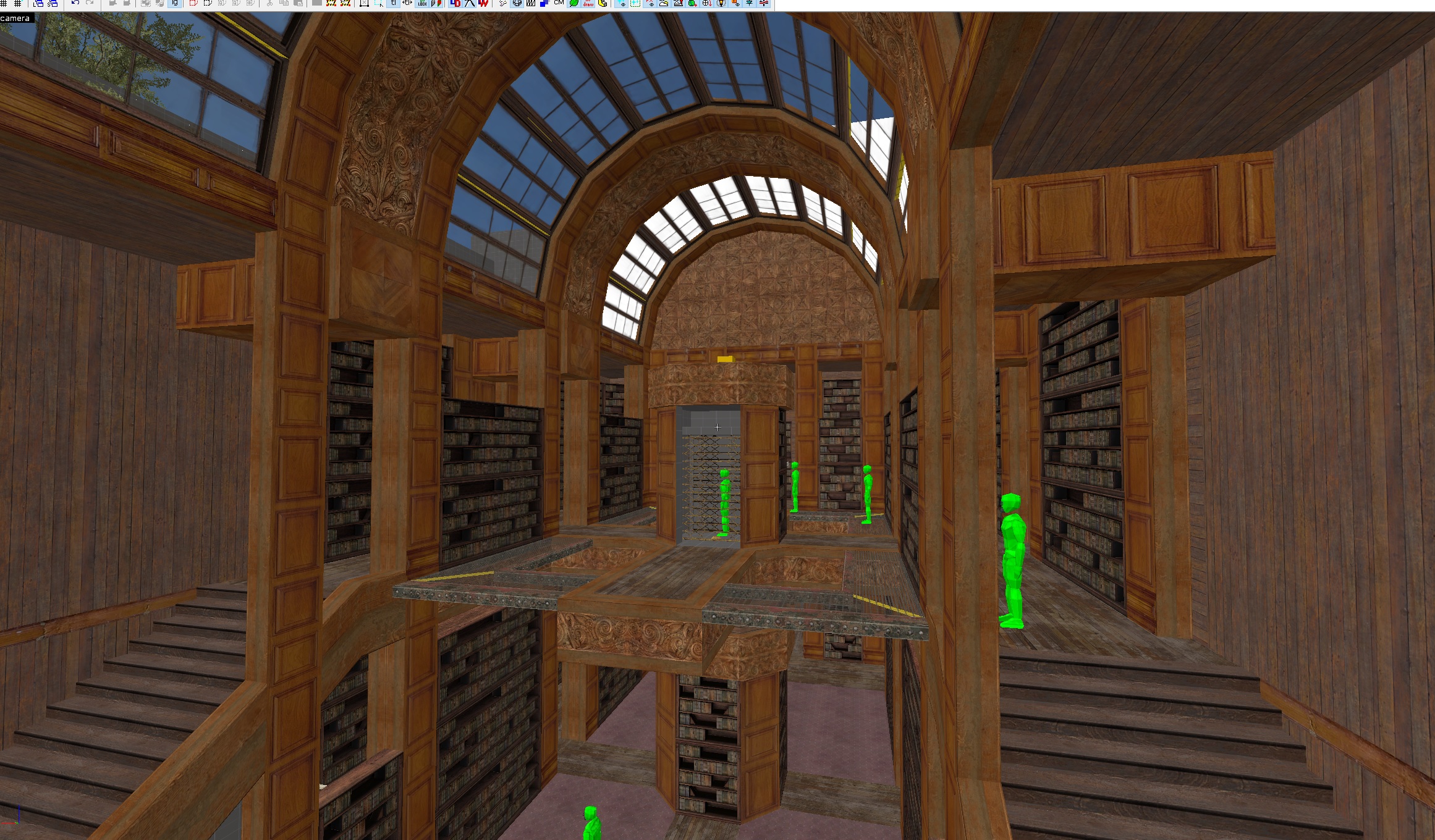Click the smaller grid icon
Screen dimensions: 1435x840
coord(3,4)
